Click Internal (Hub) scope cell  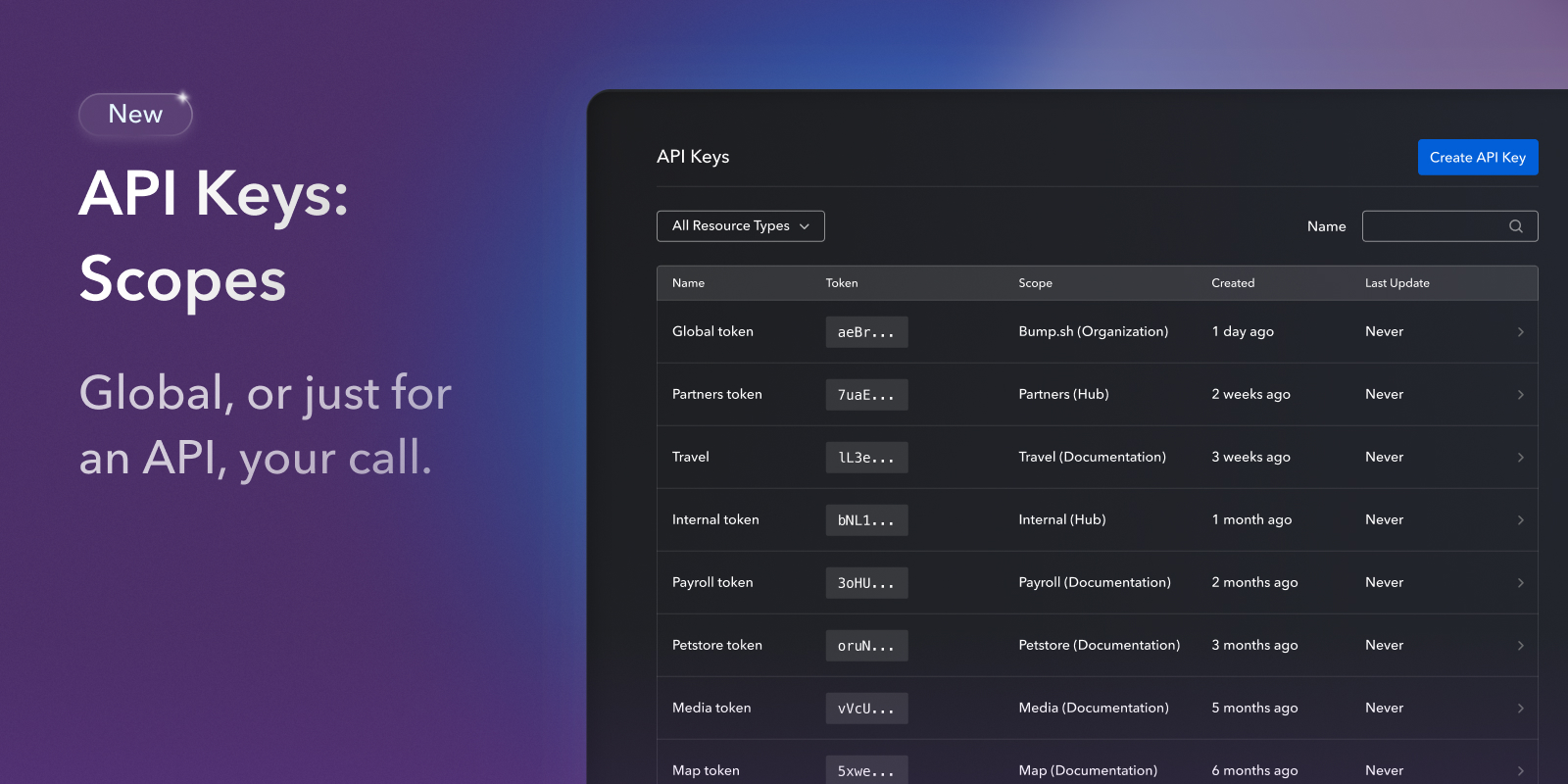click(x=1062, y=519)
